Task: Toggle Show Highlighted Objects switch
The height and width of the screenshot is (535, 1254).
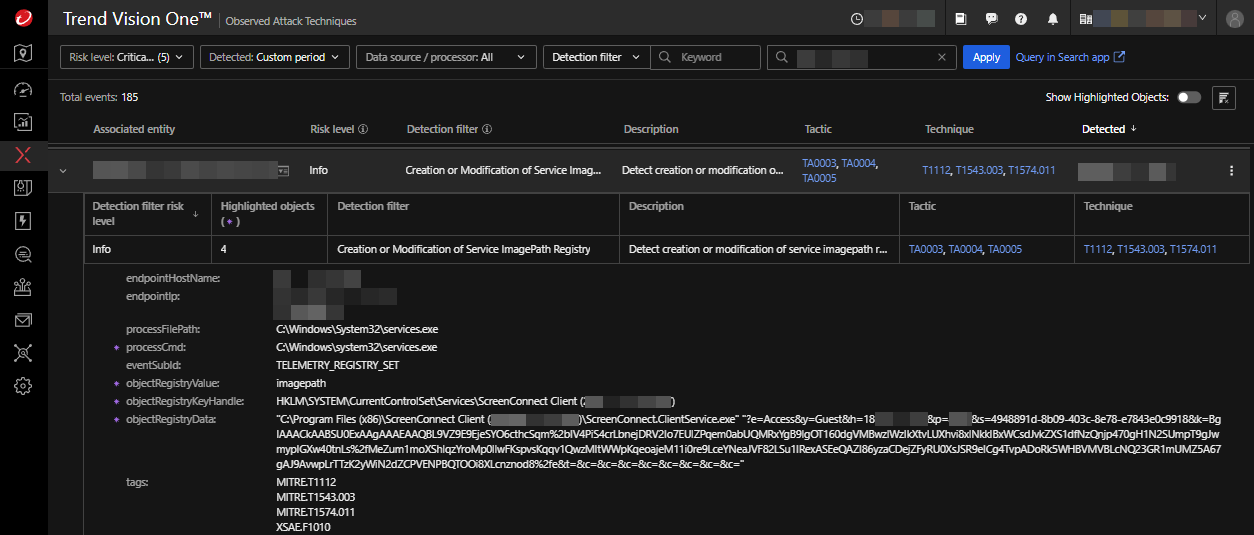Action: [x=1189, y=97]
